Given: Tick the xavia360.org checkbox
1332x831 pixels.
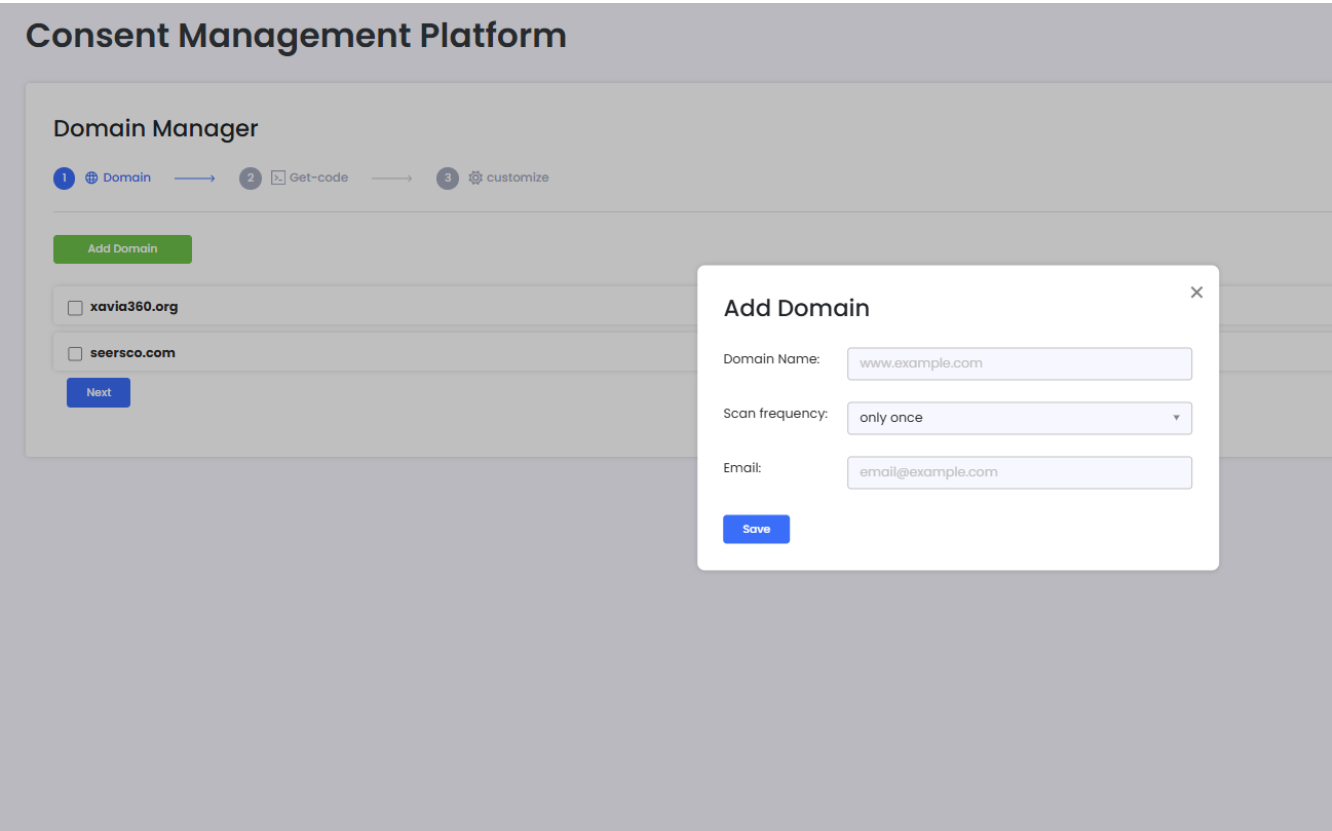Looking at the screenshot, I should (x=75, y=308).
